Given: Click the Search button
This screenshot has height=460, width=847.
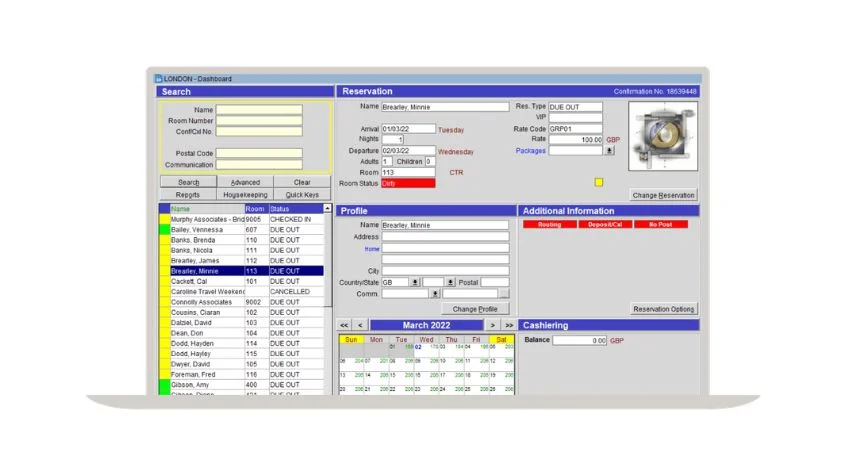Looking at the screenshot, I should (189, 182).
